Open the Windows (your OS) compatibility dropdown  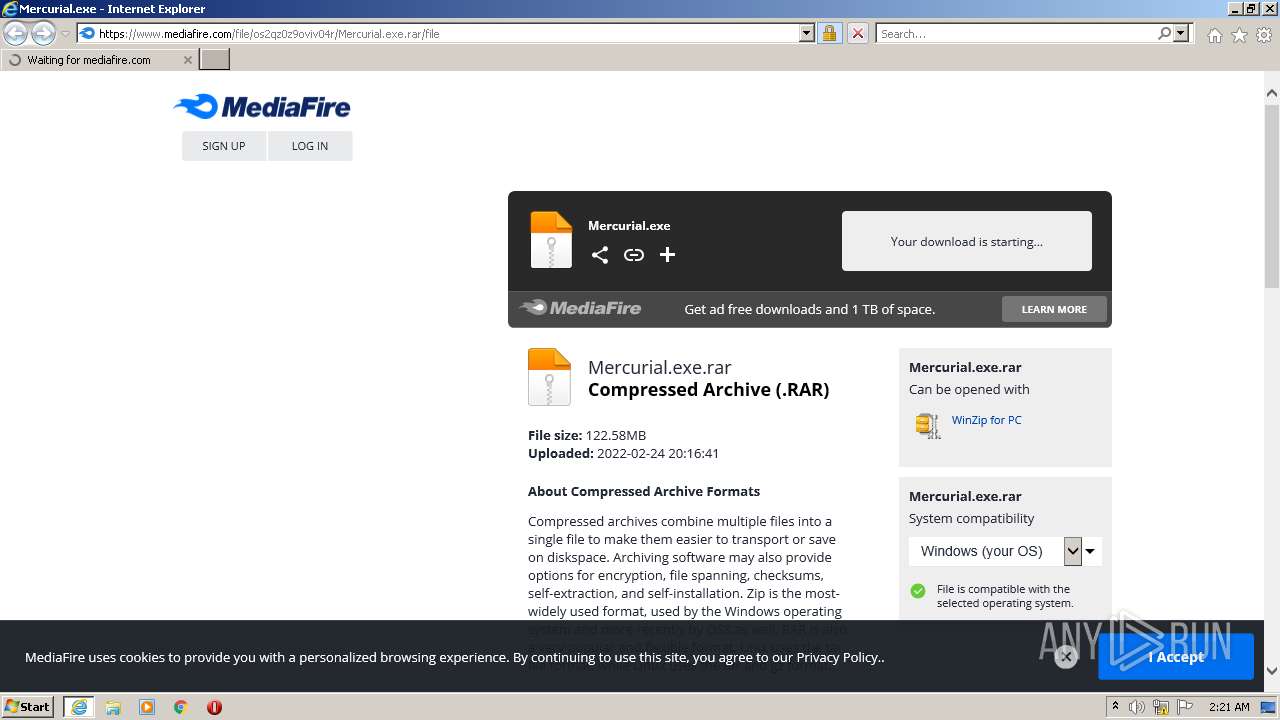tap(1005, 551)
